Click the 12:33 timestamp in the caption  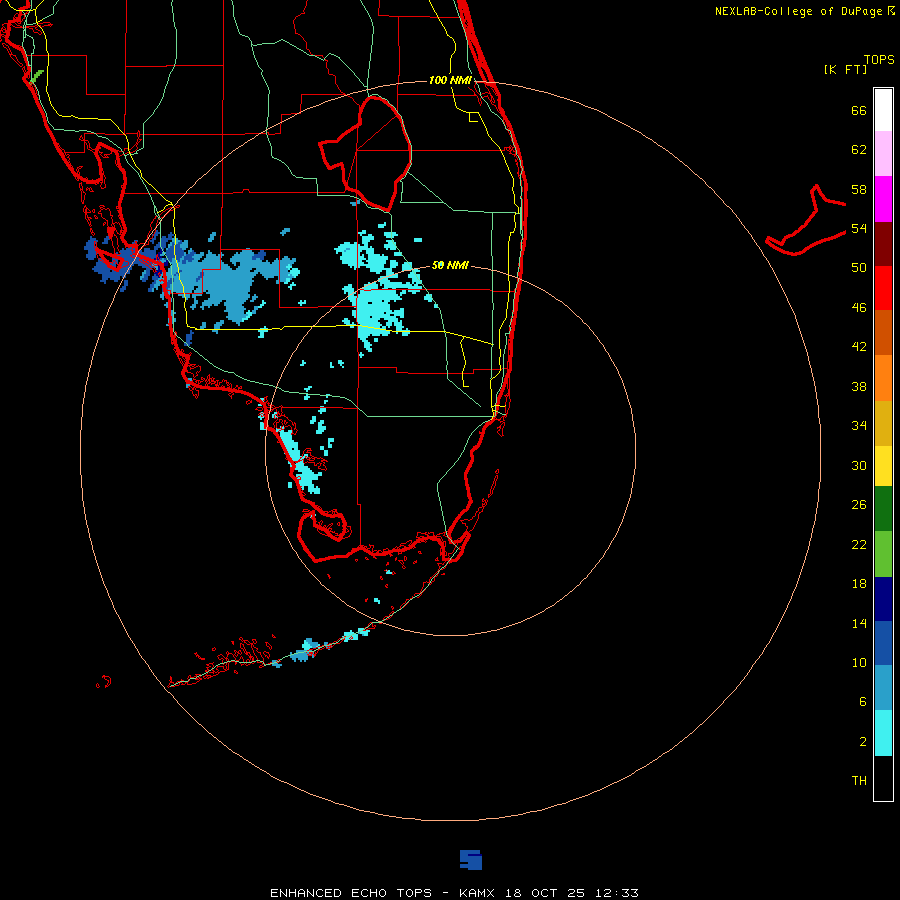[617, 893]
